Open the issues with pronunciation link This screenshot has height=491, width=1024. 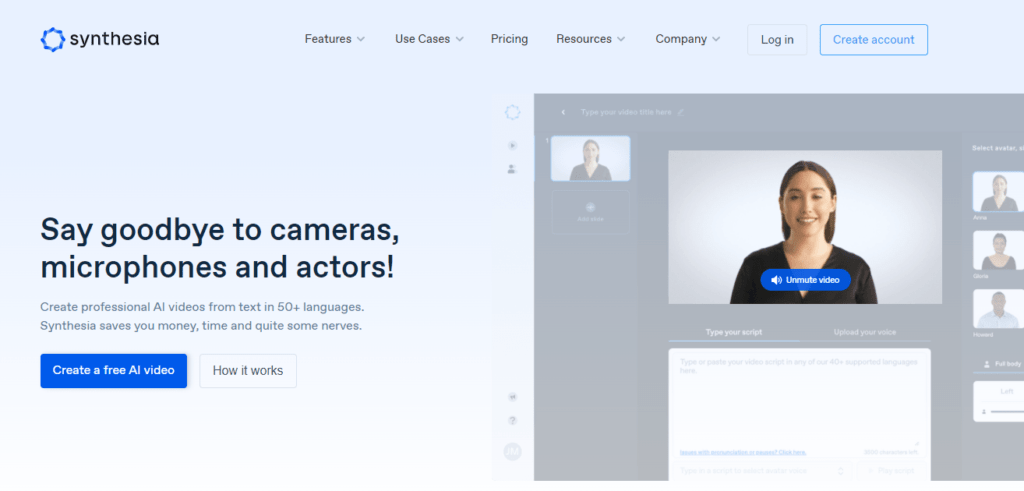click(x=743, y=452)
